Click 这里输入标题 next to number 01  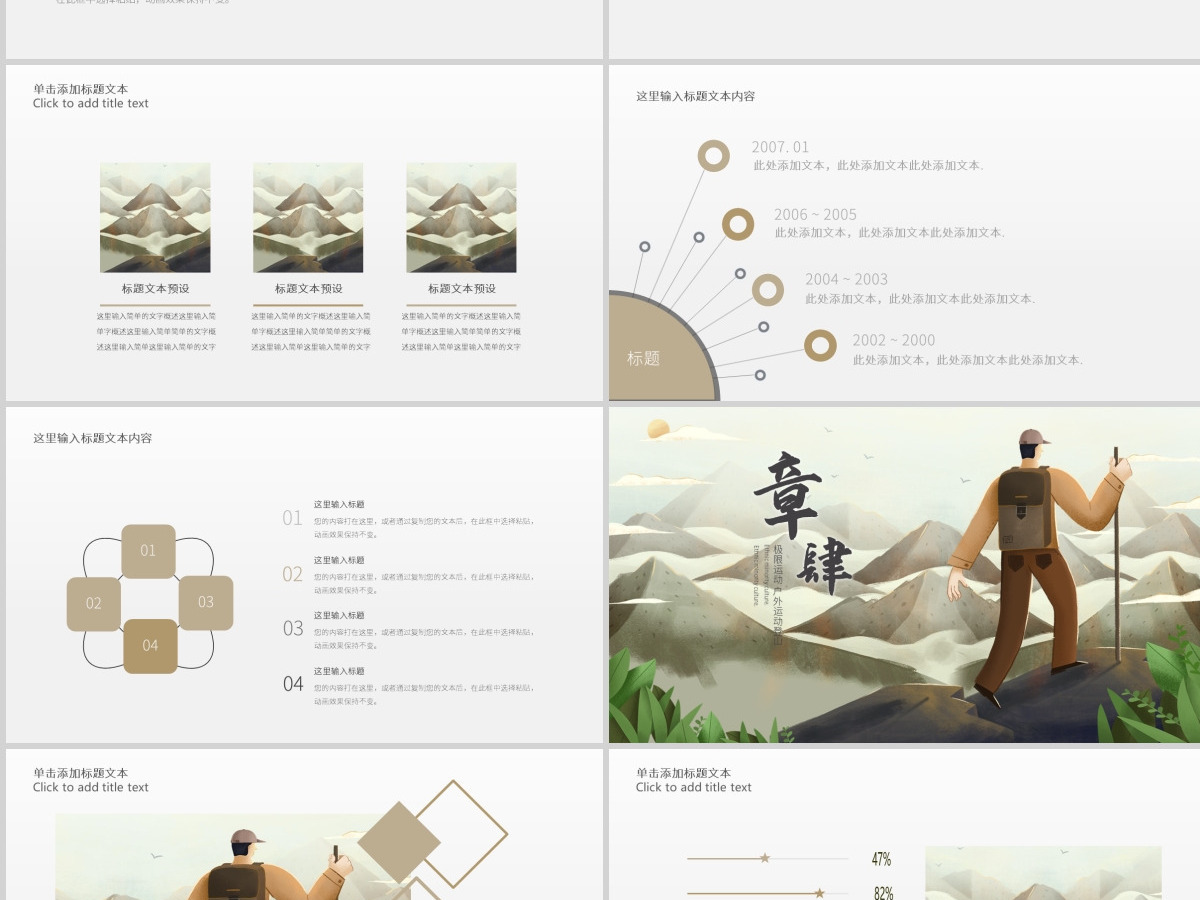point(339,505)
